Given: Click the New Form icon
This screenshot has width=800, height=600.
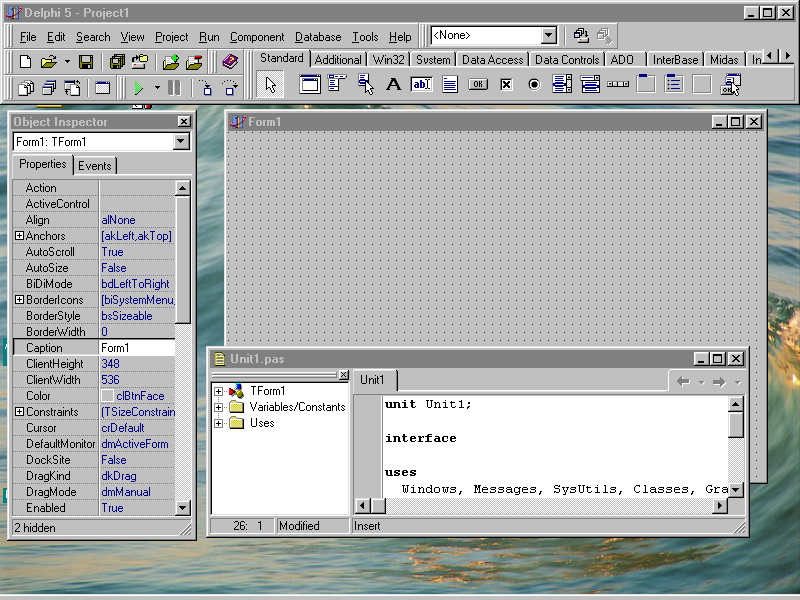Looking at the screenshot, I should click(x=103, y=88).
